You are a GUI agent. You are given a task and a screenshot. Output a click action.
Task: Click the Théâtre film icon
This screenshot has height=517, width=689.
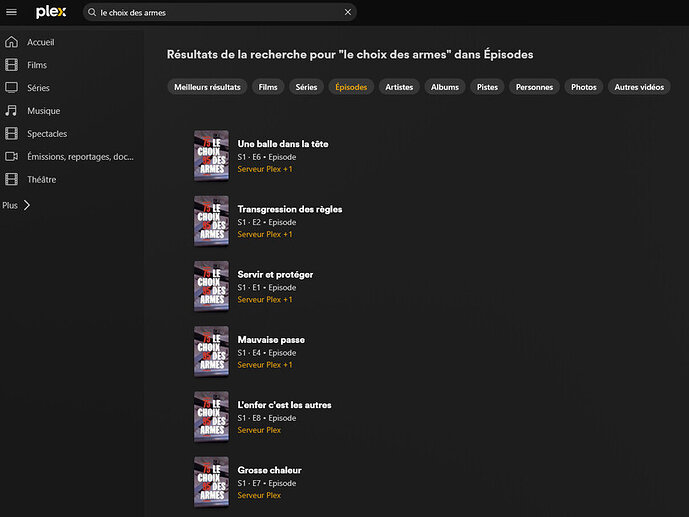click(x=11, y=179)
